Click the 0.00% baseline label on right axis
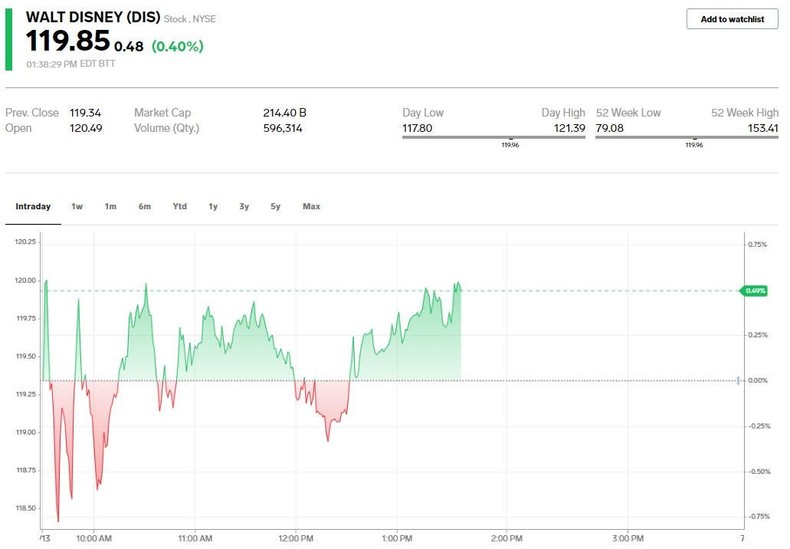The height and width of the screenshot is (549, 790). point(759,381)
